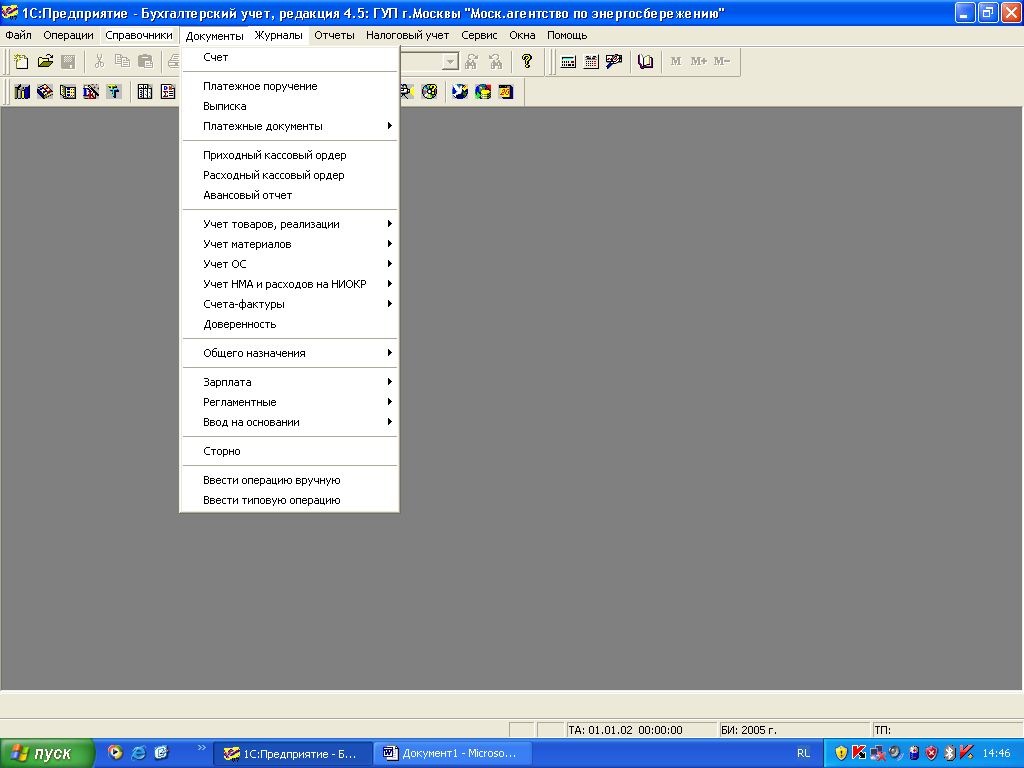
Task: Click the Open folder toolbar icon
Action: (x=45, y=61)
